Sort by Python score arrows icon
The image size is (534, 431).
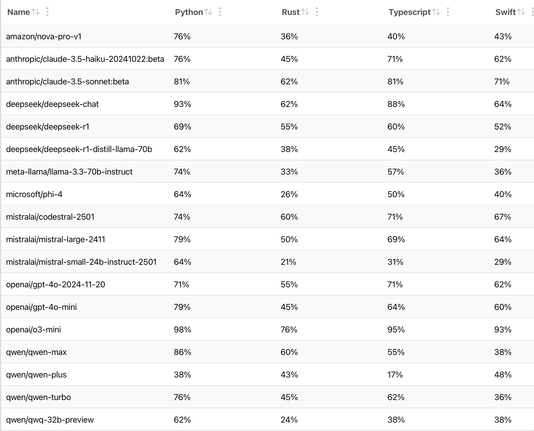pyautogui.click(x=208, y=12)
